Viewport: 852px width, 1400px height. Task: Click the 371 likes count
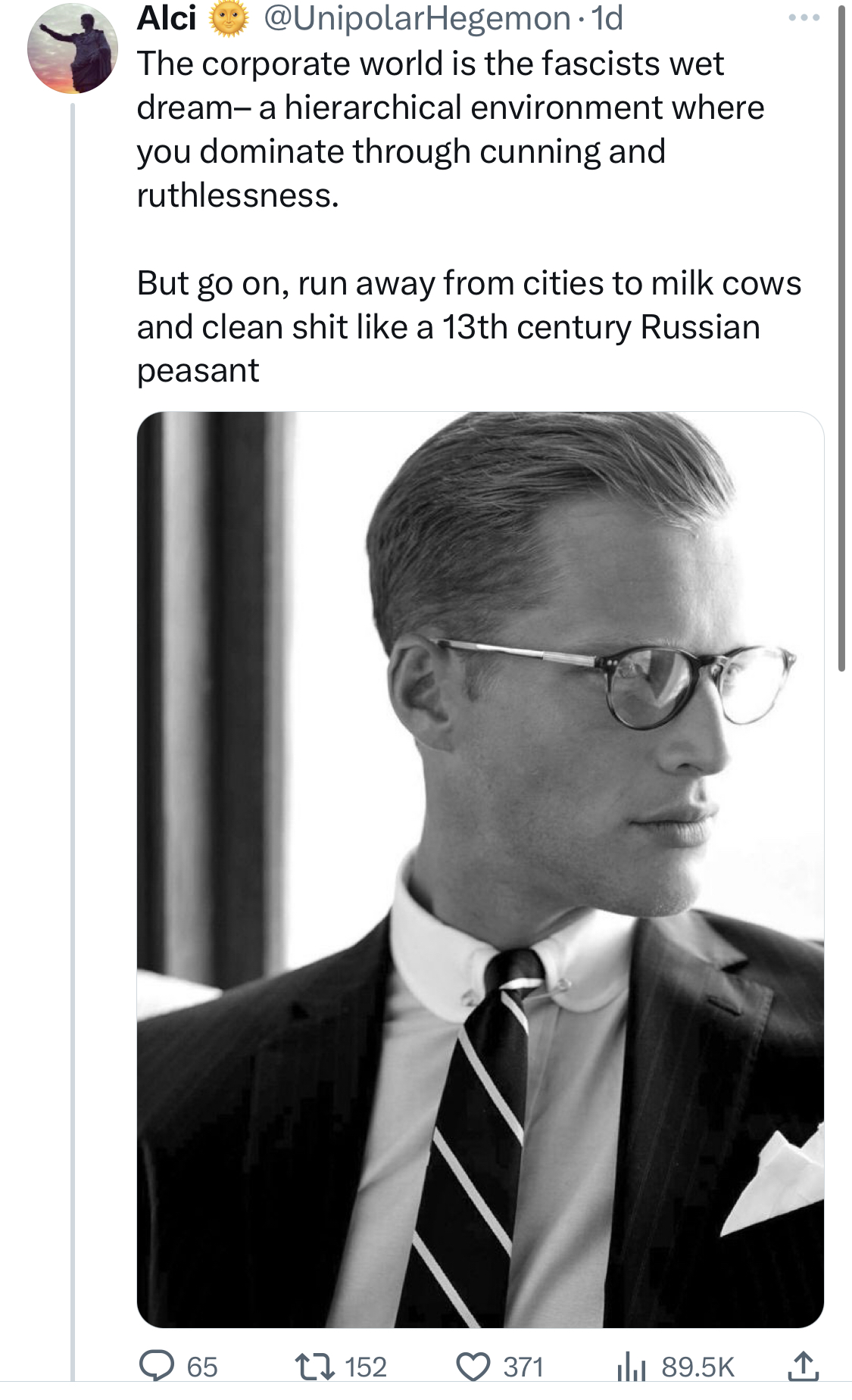pos(523,1367)
